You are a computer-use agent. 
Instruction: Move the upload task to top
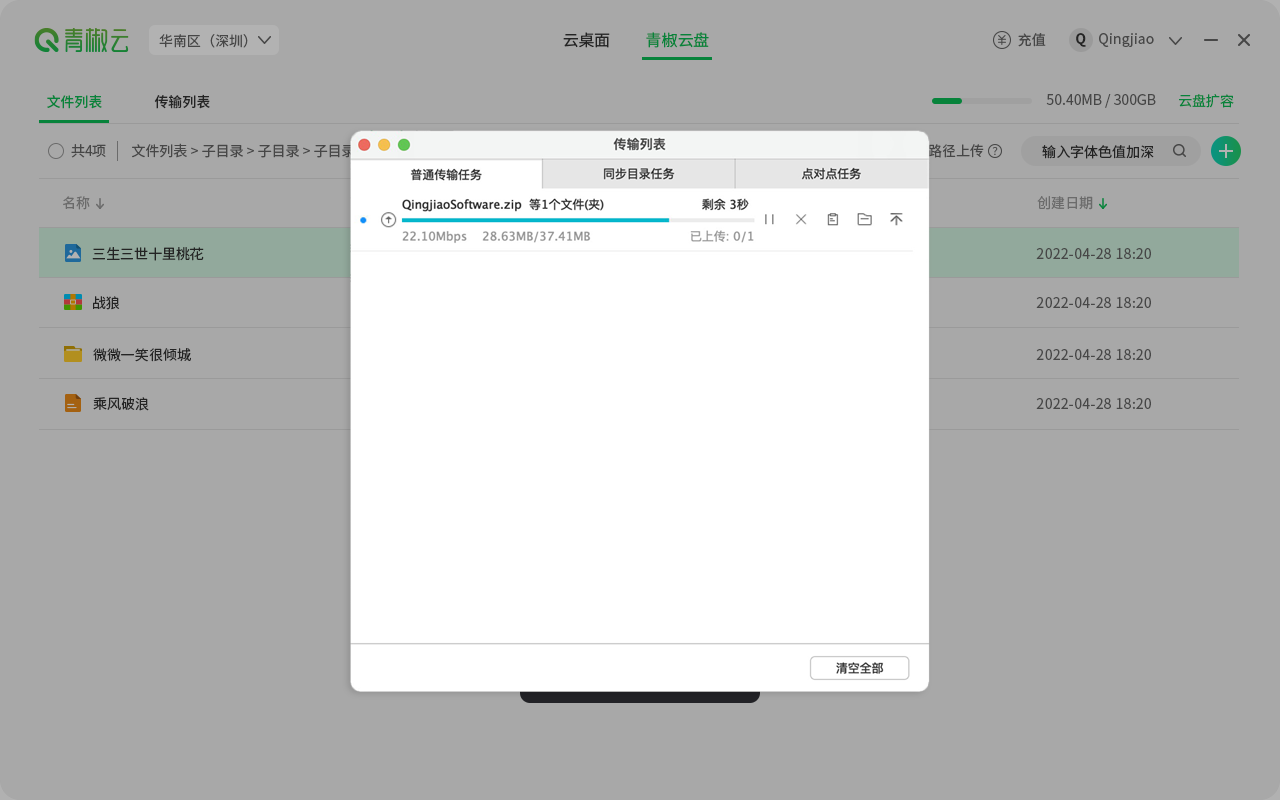tap(896, 219)
